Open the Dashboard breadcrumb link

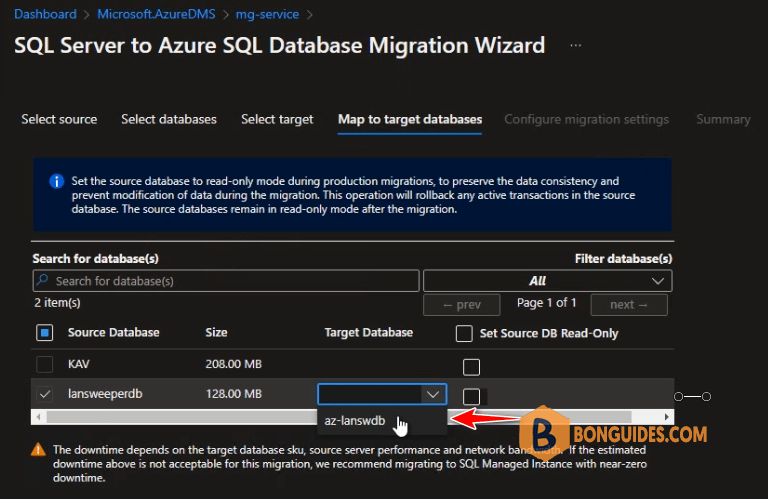coord(45,14)
